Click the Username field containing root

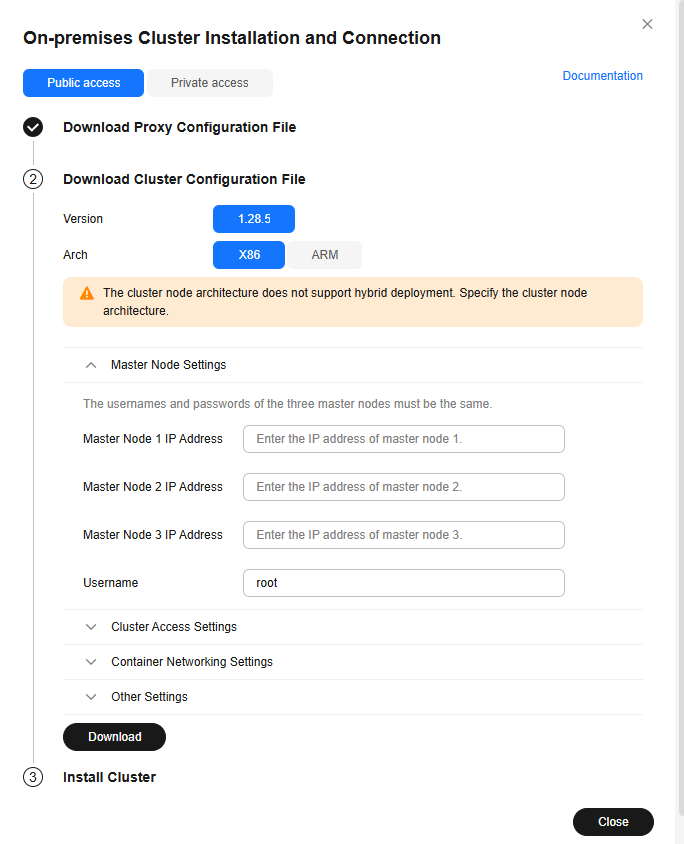click(404, 583)
